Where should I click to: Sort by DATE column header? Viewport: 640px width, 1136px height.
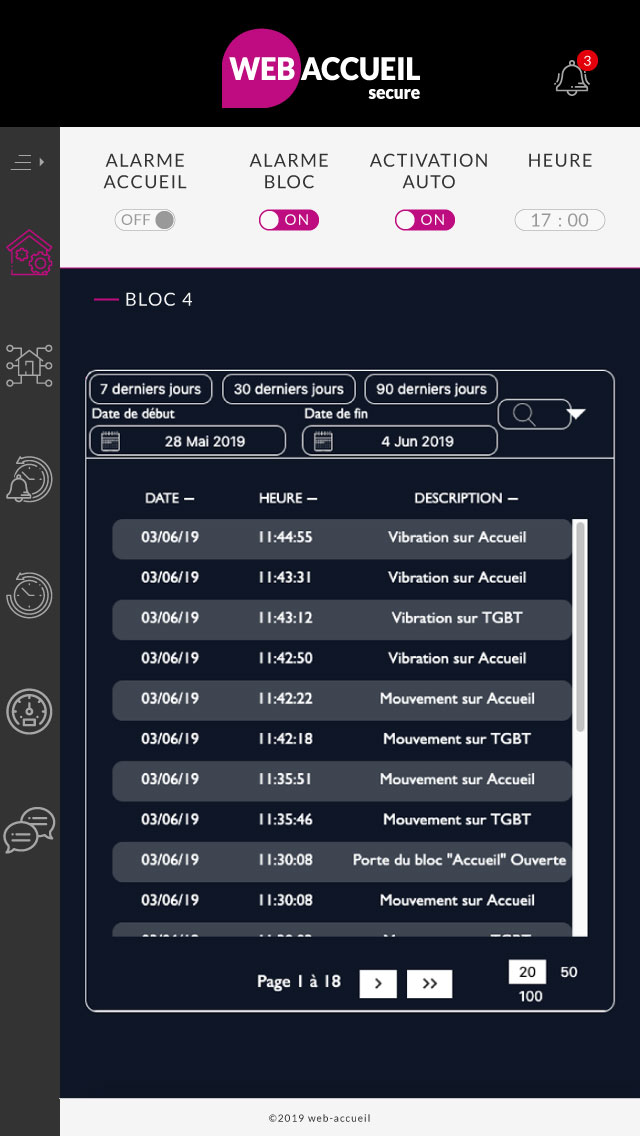pyautogui.click(x=170, y=498)
